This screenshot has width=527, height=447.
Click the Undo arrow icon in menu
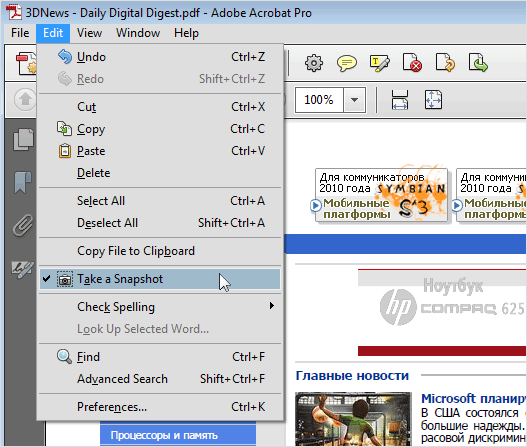pyautogui.click(x=65, y=56)
